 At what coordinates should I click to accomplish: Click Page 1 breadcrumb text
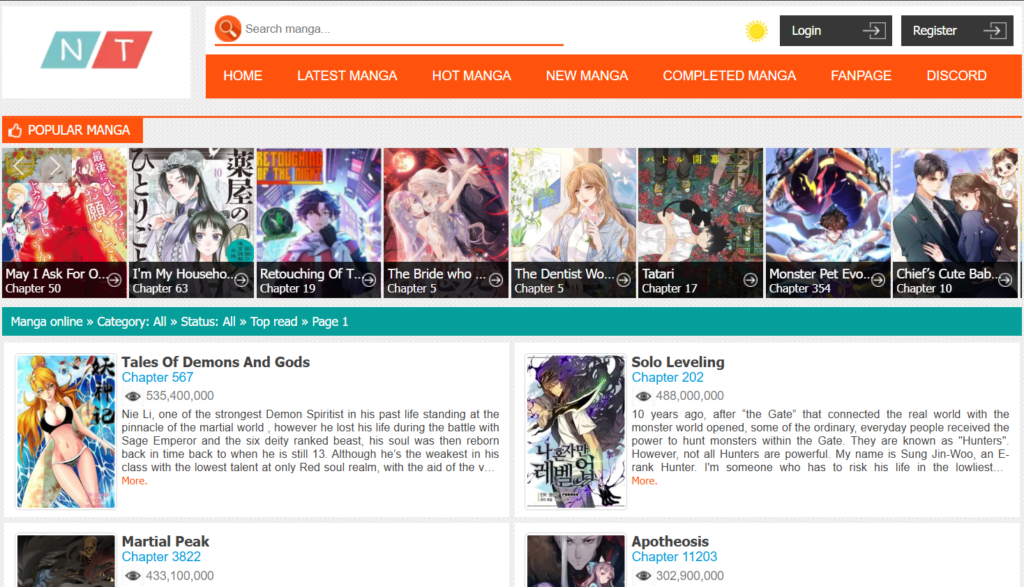click(x=330, y=322)
